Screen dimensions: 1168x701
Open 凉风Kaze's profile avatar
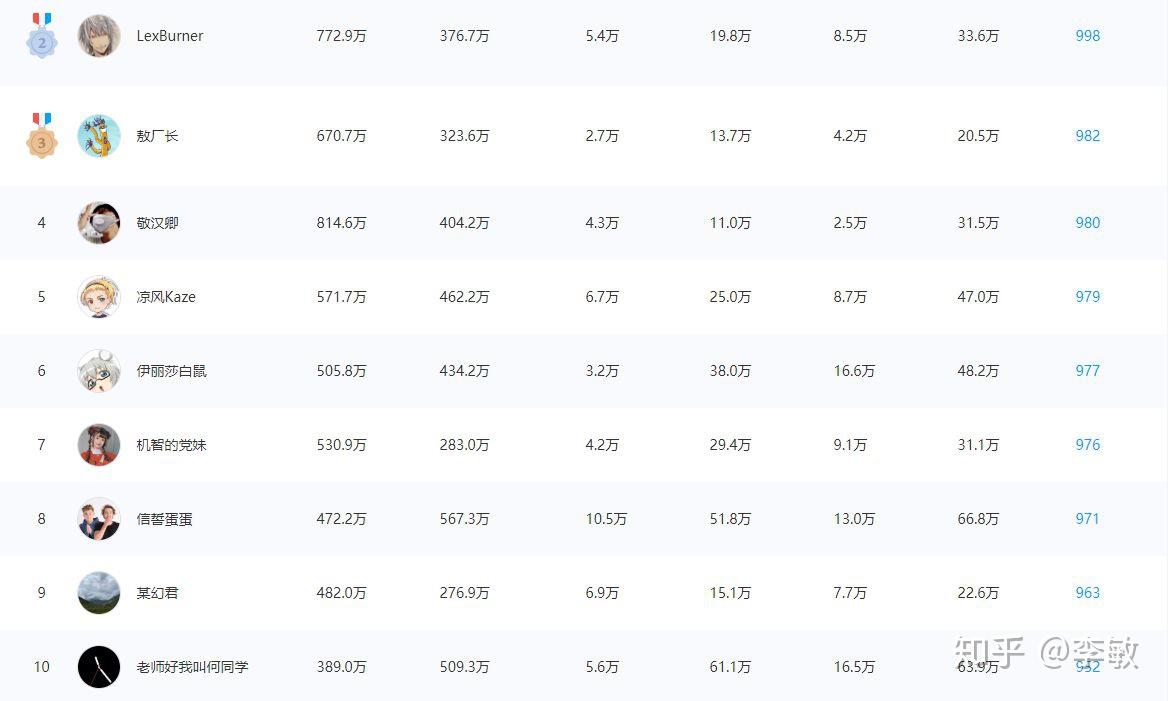point(99,297)
